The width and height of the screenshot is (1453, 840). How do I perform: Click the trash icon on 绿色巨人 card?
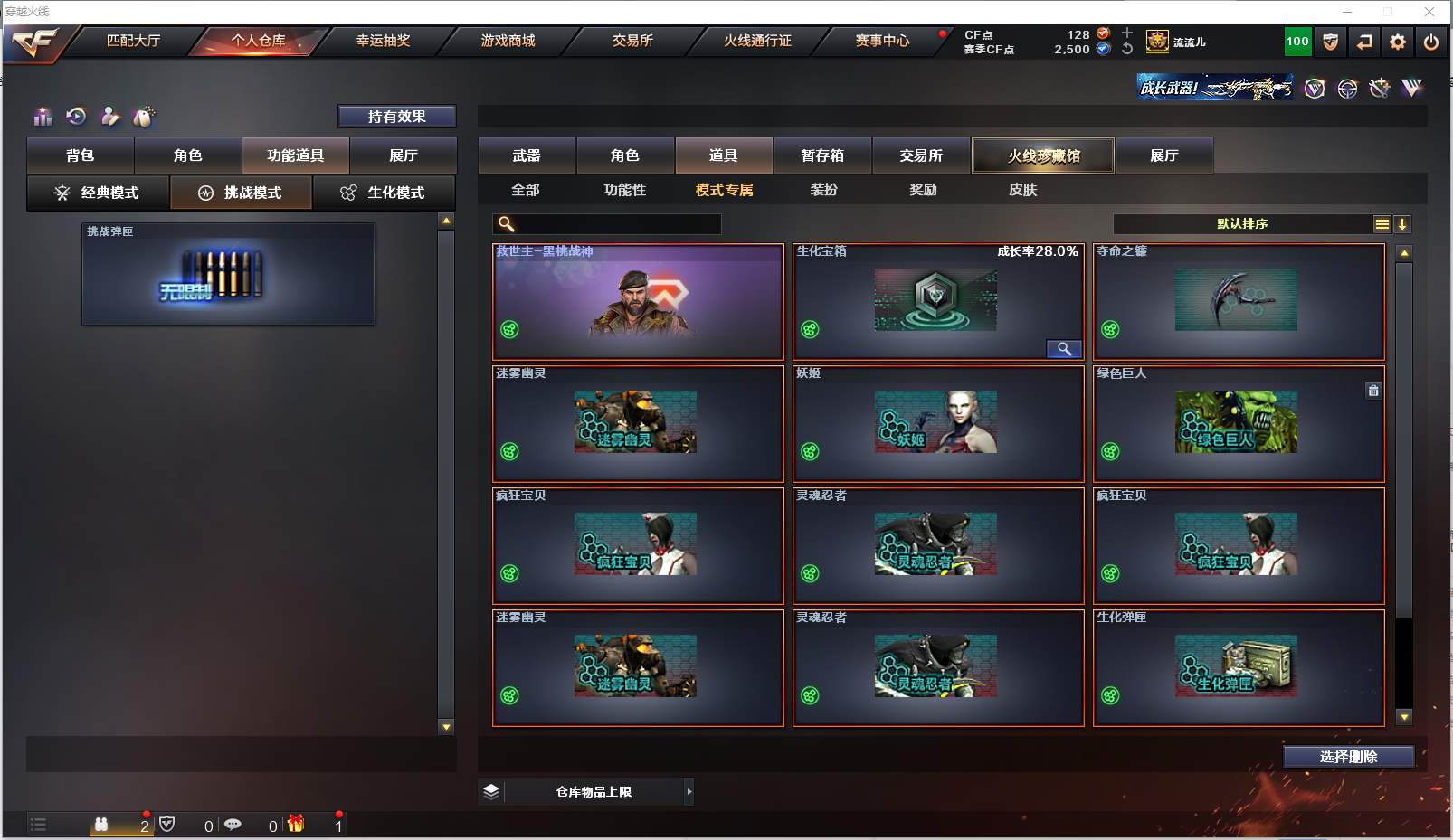pyautogui.click(x=1373, y=391)
